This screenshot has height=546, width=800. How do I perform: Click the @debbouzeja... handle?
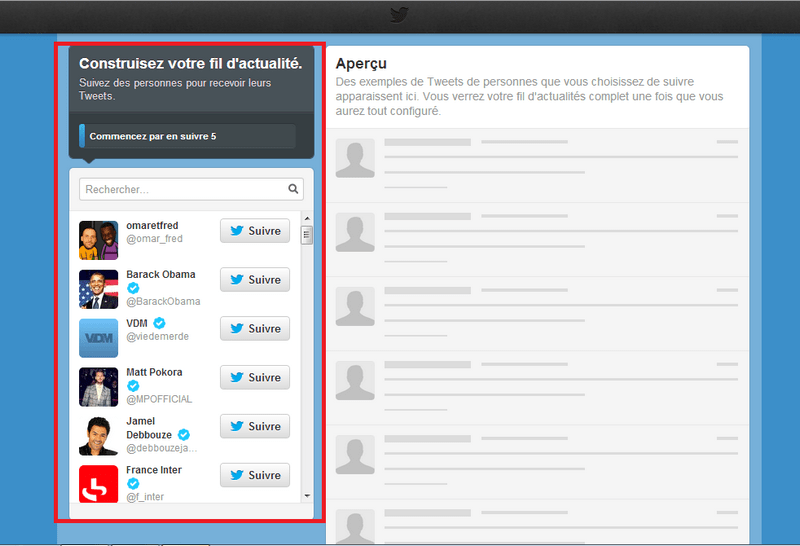tap(161, 448)
